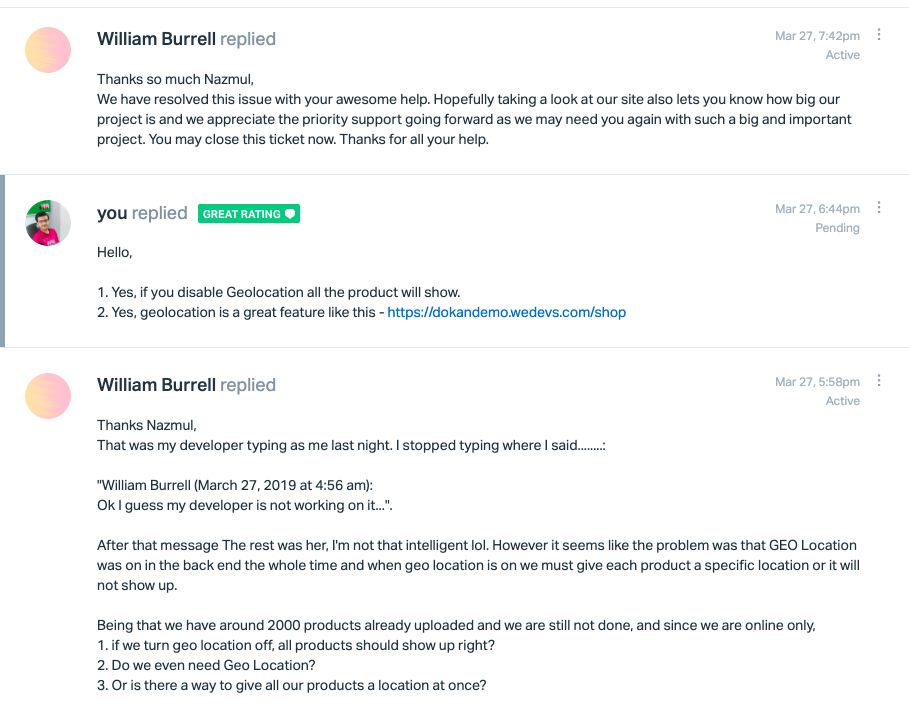Open more options for the 5:58pm reply
The width and height of the screenshot is (909, 713).
(x=879, y=380)
